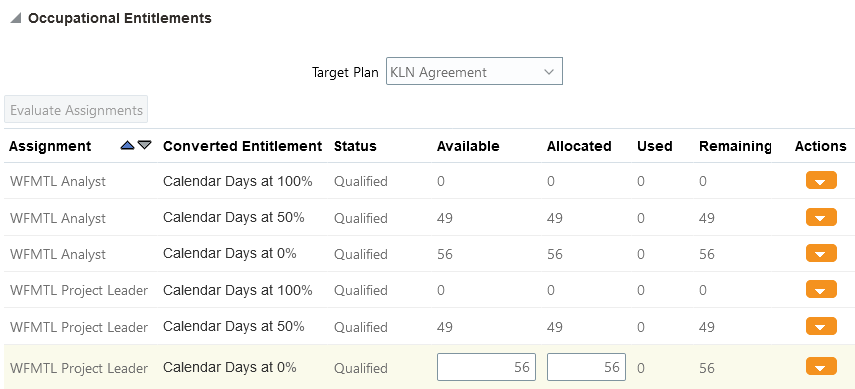Image resolution: width=855 pixels, height=389 pixels.
Task: Open the Target Plan dropdown
Action: [474, 71]
